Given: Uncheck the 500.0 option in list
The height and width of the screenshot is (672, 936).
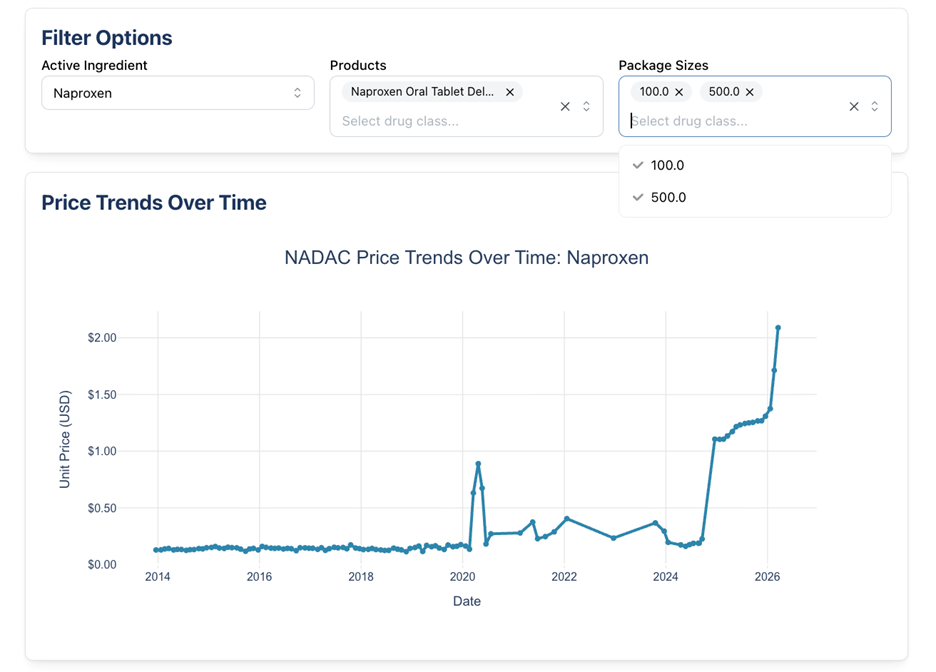Looking at the screenshot, I should (x=755, y=198).
